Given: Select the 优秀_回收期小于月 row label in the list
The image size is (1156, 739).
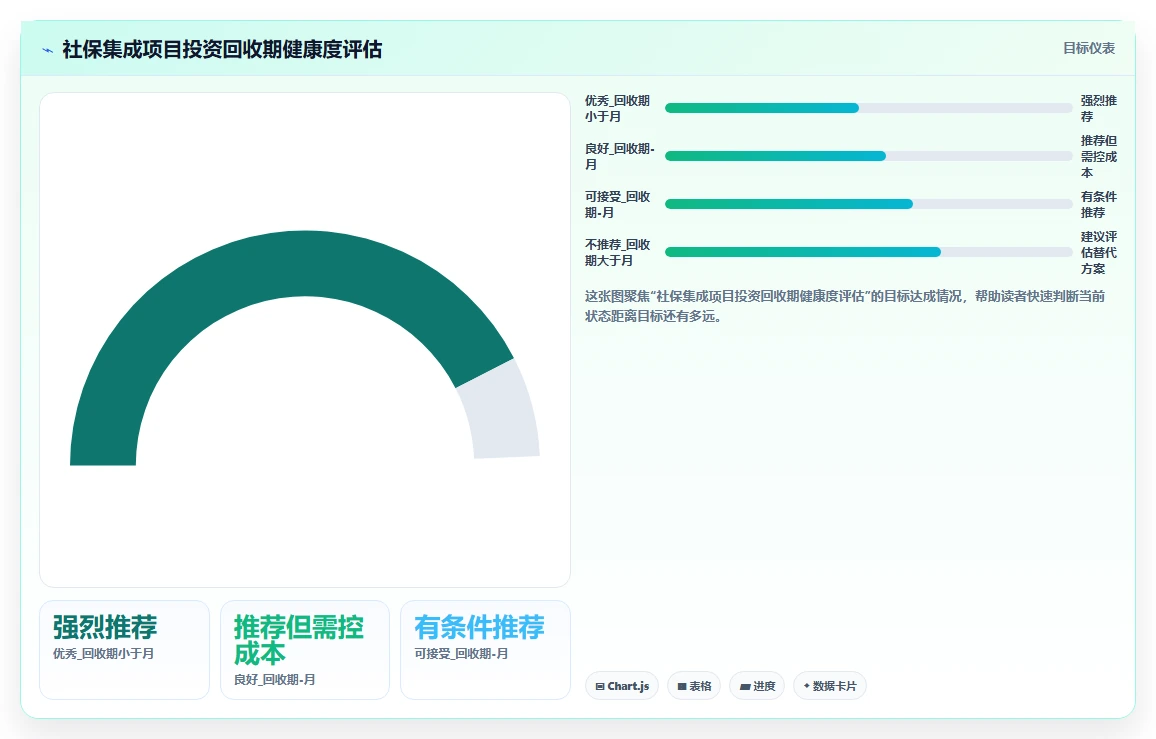Looking at the screenshot, I should pyautogui.click(x=618, y=108).
